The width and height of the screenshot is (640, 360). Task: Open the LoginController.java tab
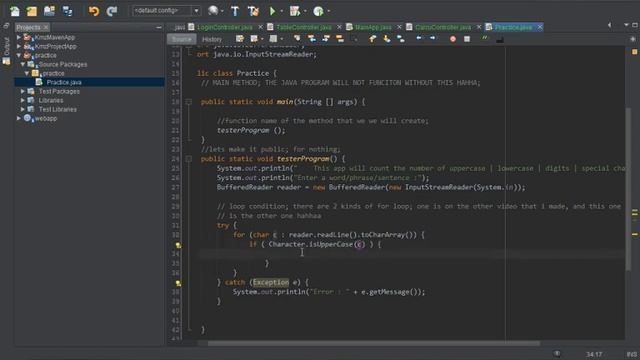click(224, 27)
